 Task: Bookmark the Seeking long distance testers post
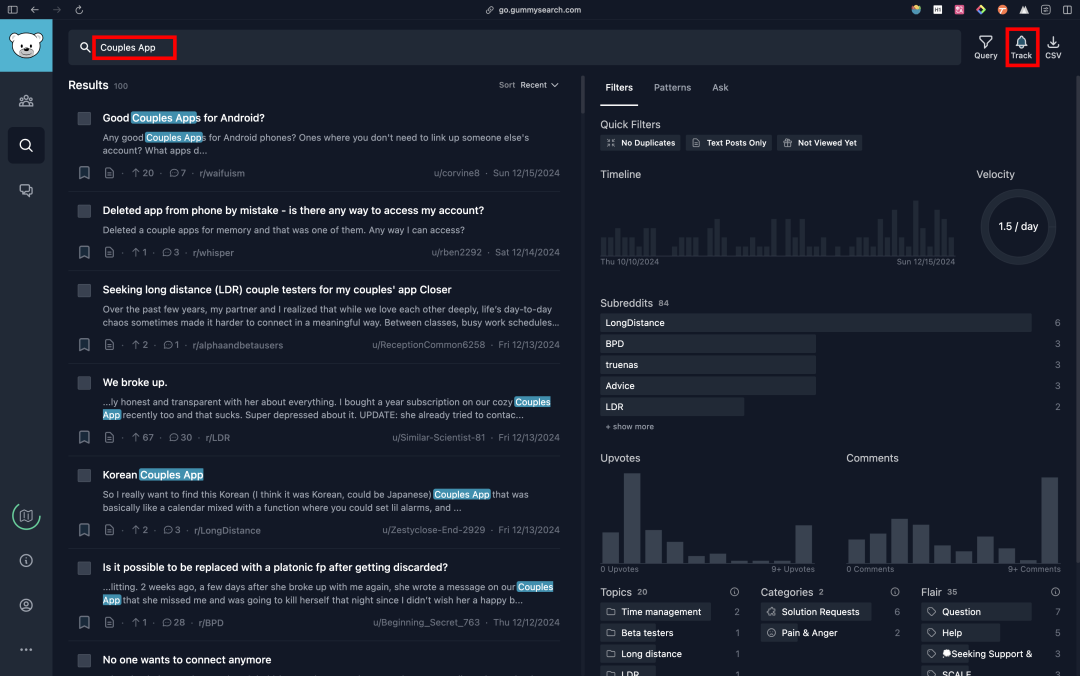coord(84,345)
